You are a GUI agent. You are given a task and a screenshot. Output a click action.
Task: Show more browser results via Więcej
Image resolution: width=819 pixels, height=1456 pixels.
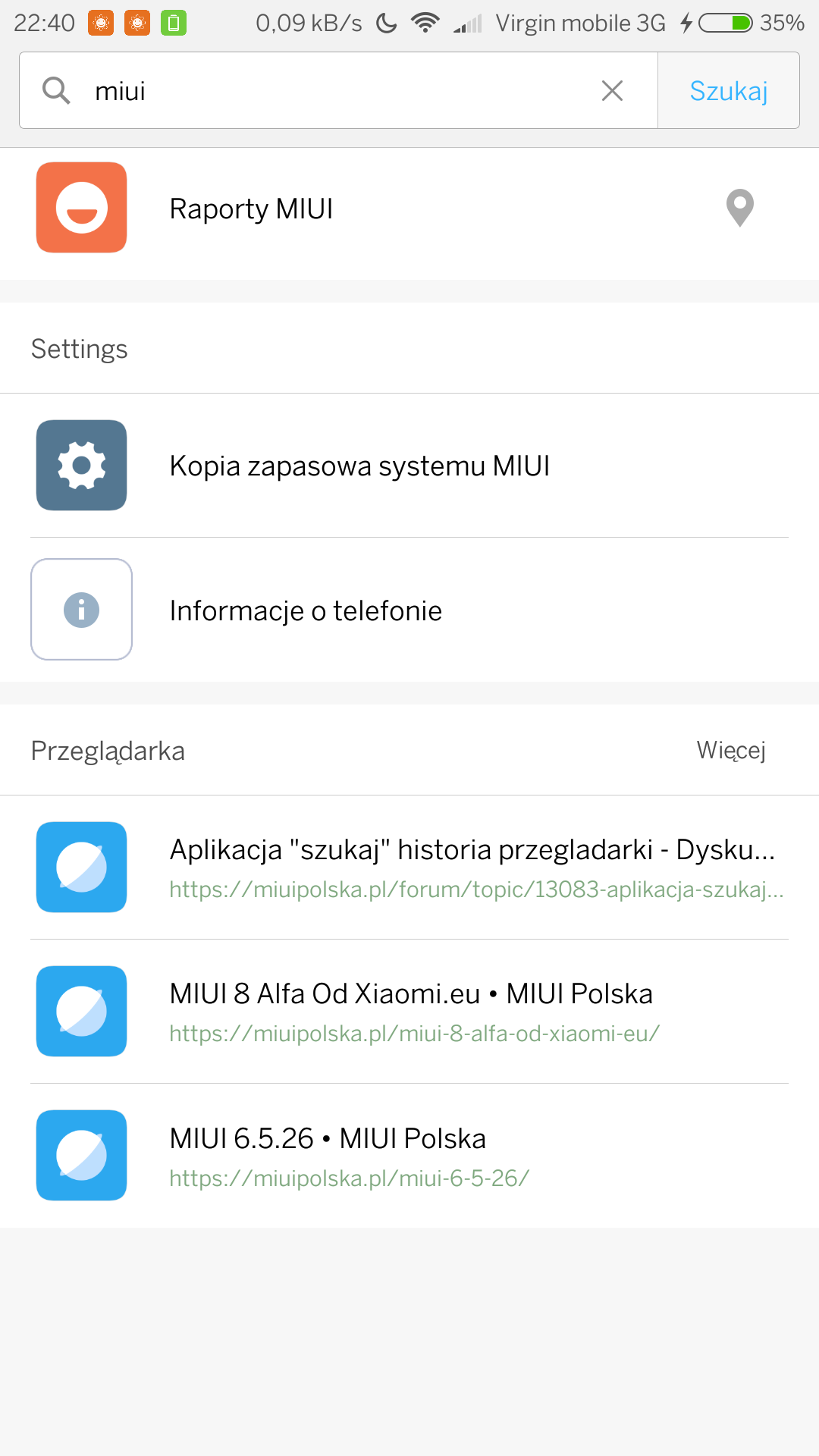coord(731,750)
